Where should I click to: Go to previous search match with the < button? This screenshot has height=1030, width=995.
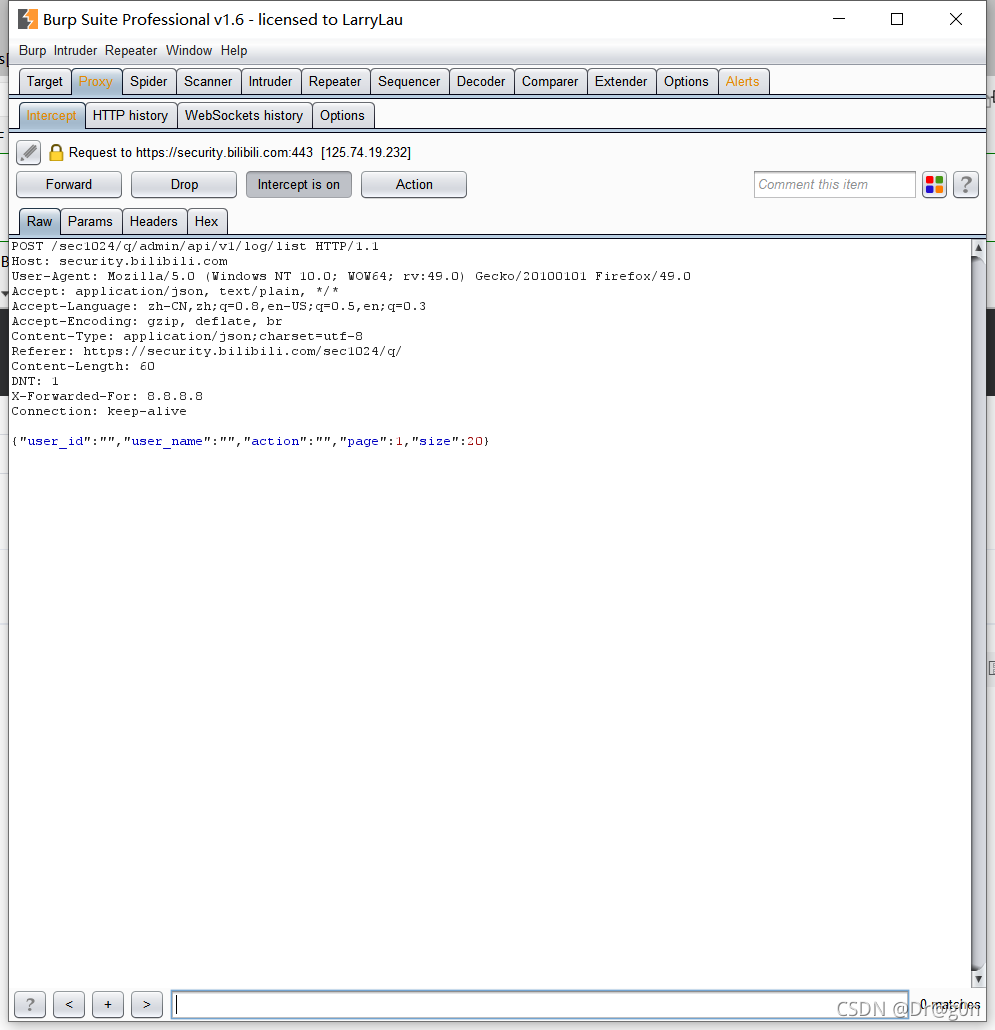point(69,1004)
